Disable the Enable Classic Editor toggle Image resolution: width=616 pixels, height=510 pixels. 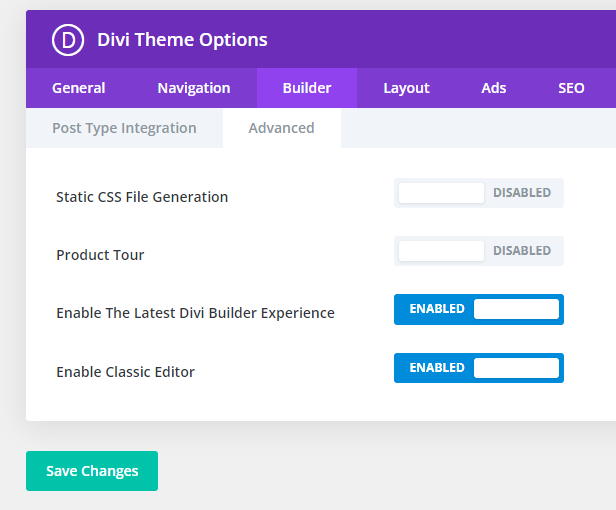coord(478,368)
